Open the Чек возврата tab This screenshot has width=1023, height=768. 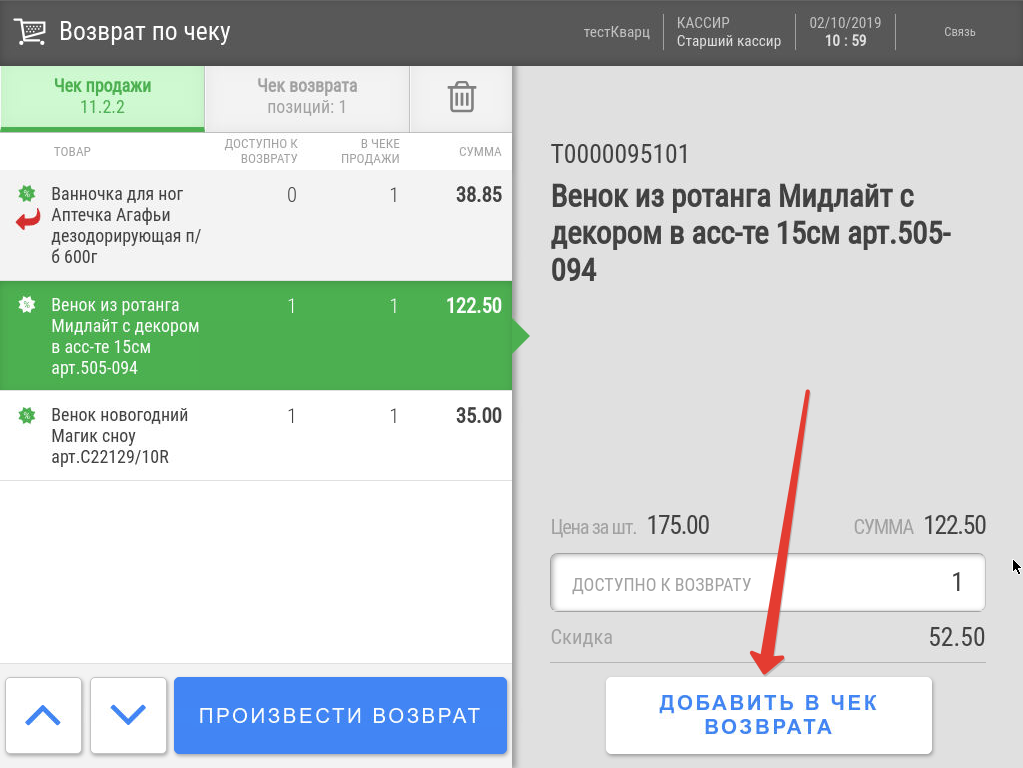[x=307, y=97]
